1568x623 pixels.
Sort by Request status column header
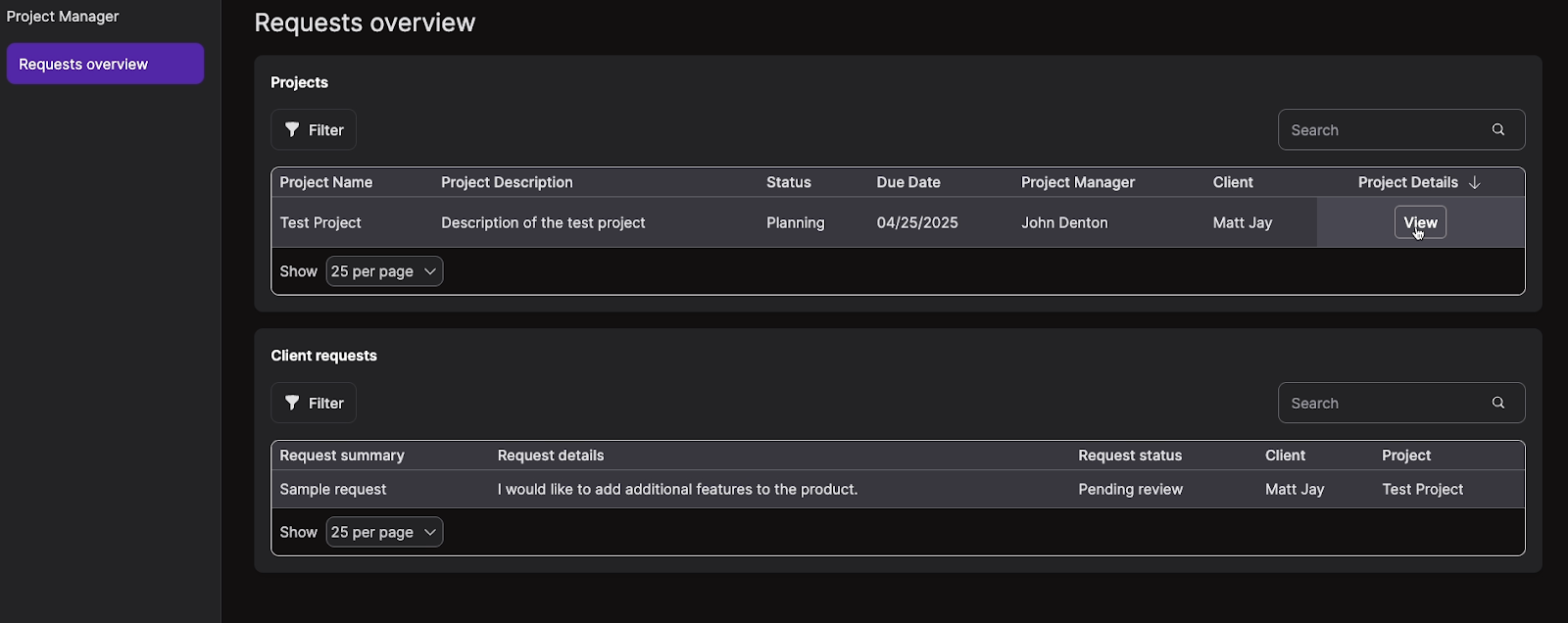click(1130, 455)
